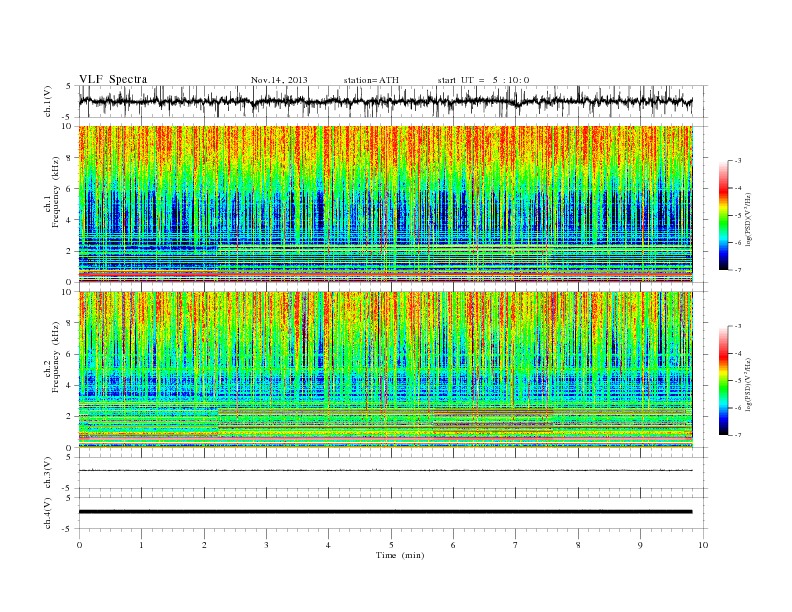Image resolution: width=792 pixels, height=612 pixels.
Task: Select the "Nov.14, 2013" date text
Action: point(279,80)
